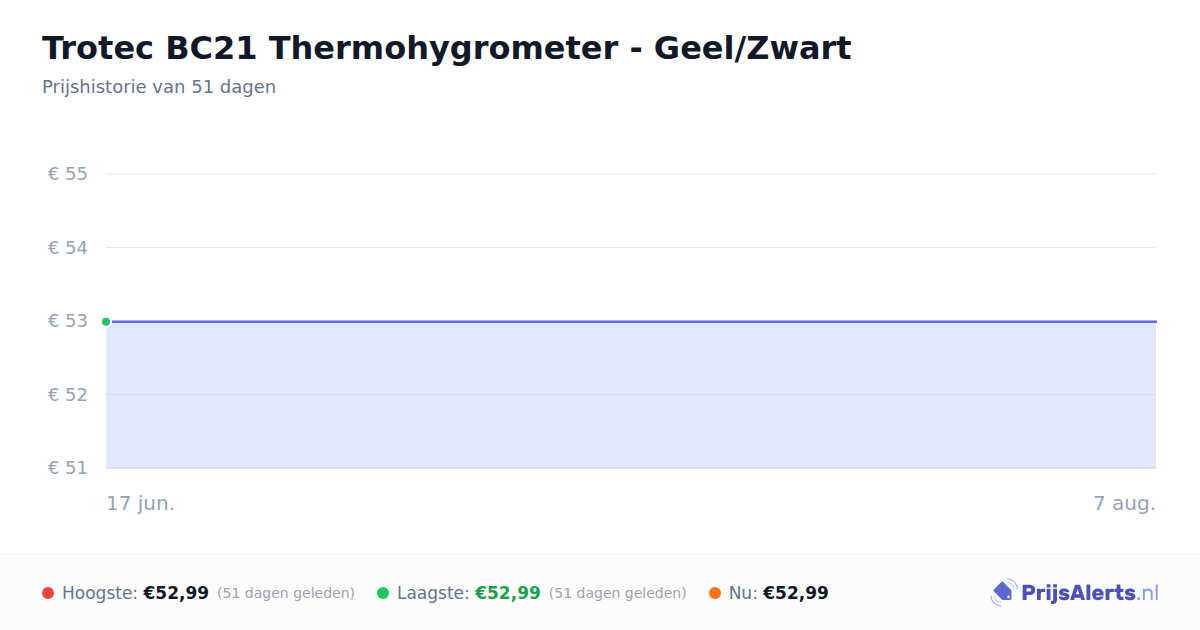
Task: Click the Hoogste €52,99 price value
Action: tap(176, 593)
